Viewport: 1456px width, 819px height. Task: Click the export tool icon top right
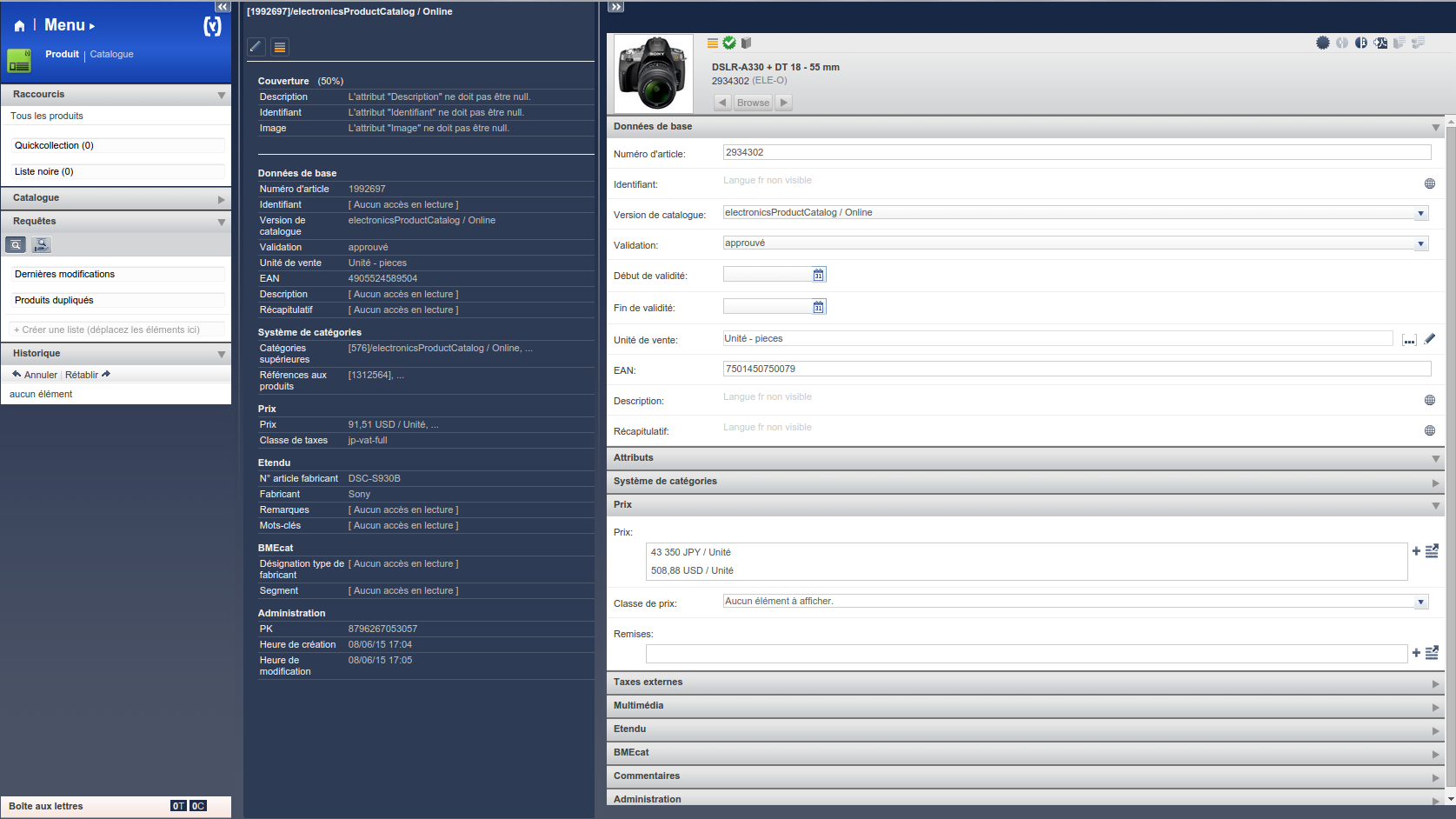(1380, 43)
